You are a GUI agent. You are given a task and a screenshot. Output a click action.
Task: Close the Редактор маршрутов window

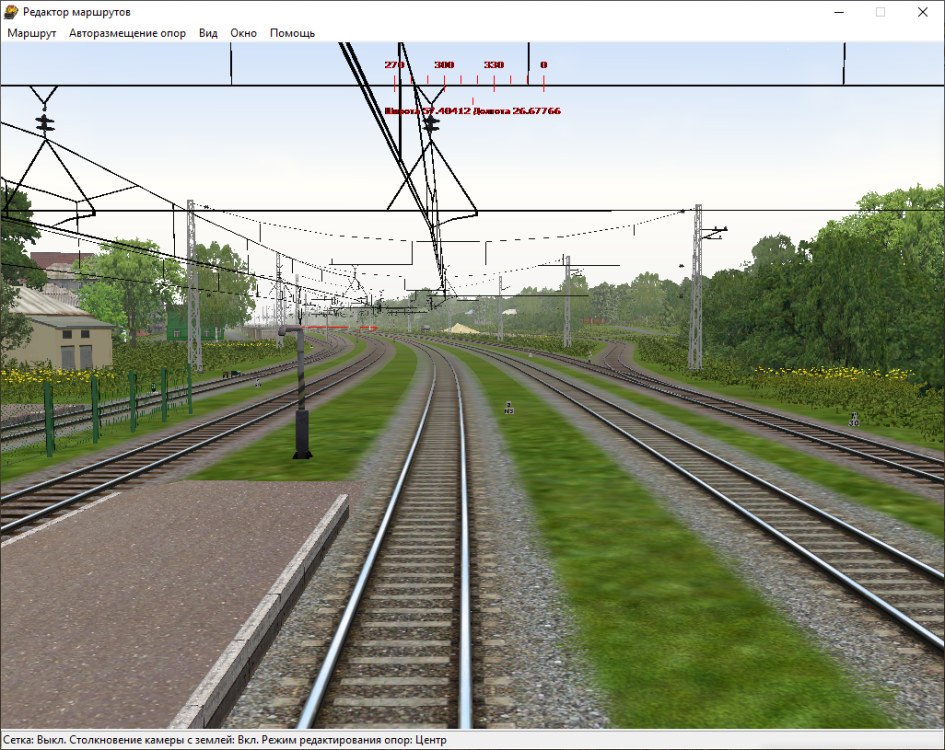922,12
